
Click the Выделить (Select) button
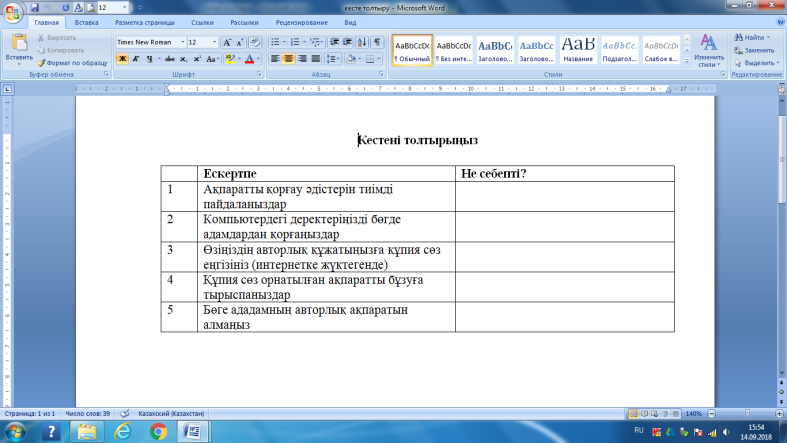coord(756,63)
